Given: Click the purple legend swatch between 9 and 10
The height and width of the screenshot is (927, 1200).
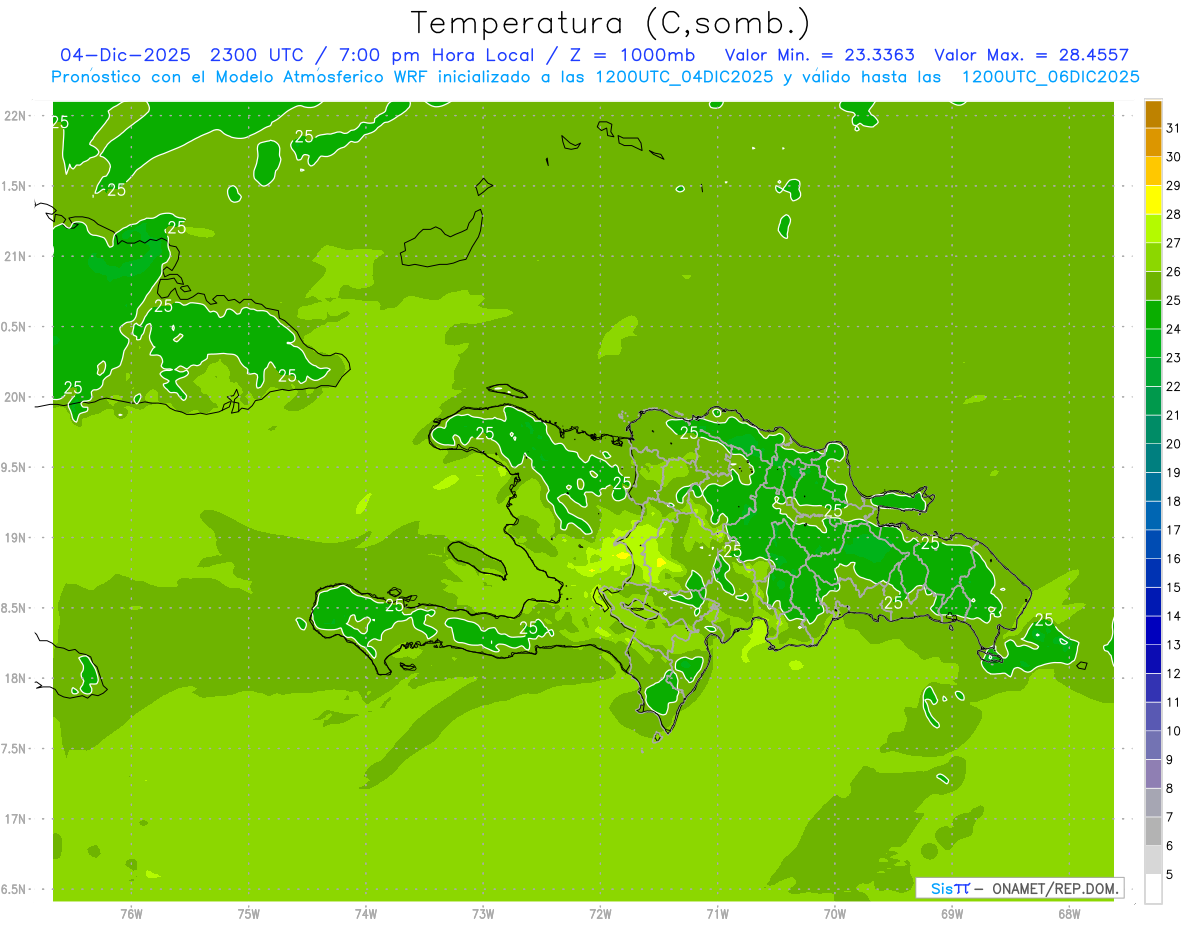Looking at the screenshot, I should click(1153, 746).
